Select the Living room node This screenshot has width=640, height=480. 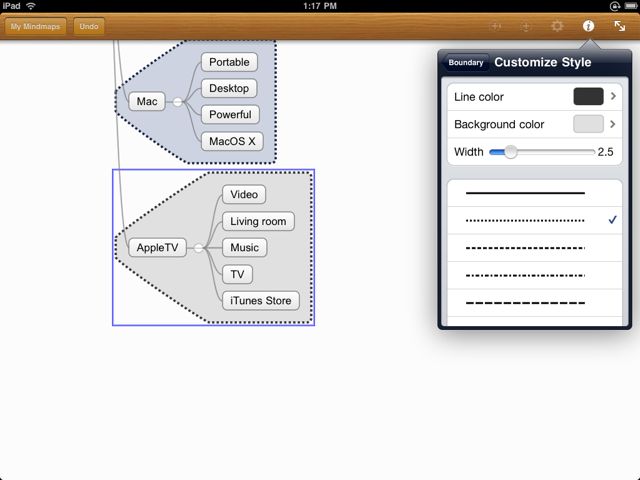[258, 221]
